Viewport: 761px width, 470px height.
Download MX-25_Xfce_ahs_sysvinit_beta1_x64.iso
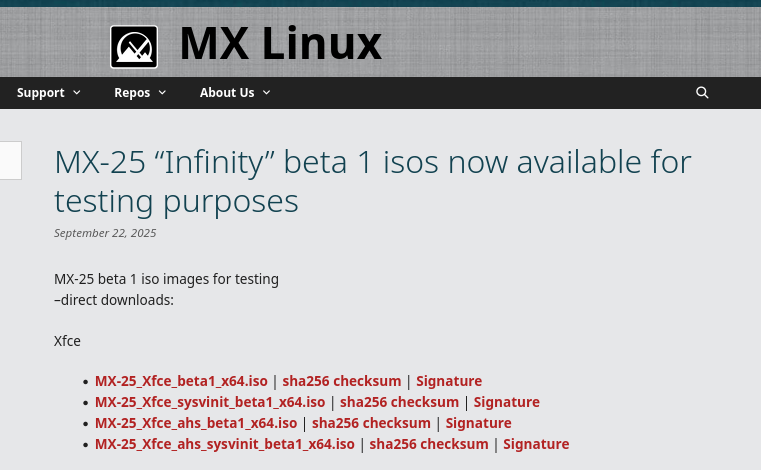225,444
